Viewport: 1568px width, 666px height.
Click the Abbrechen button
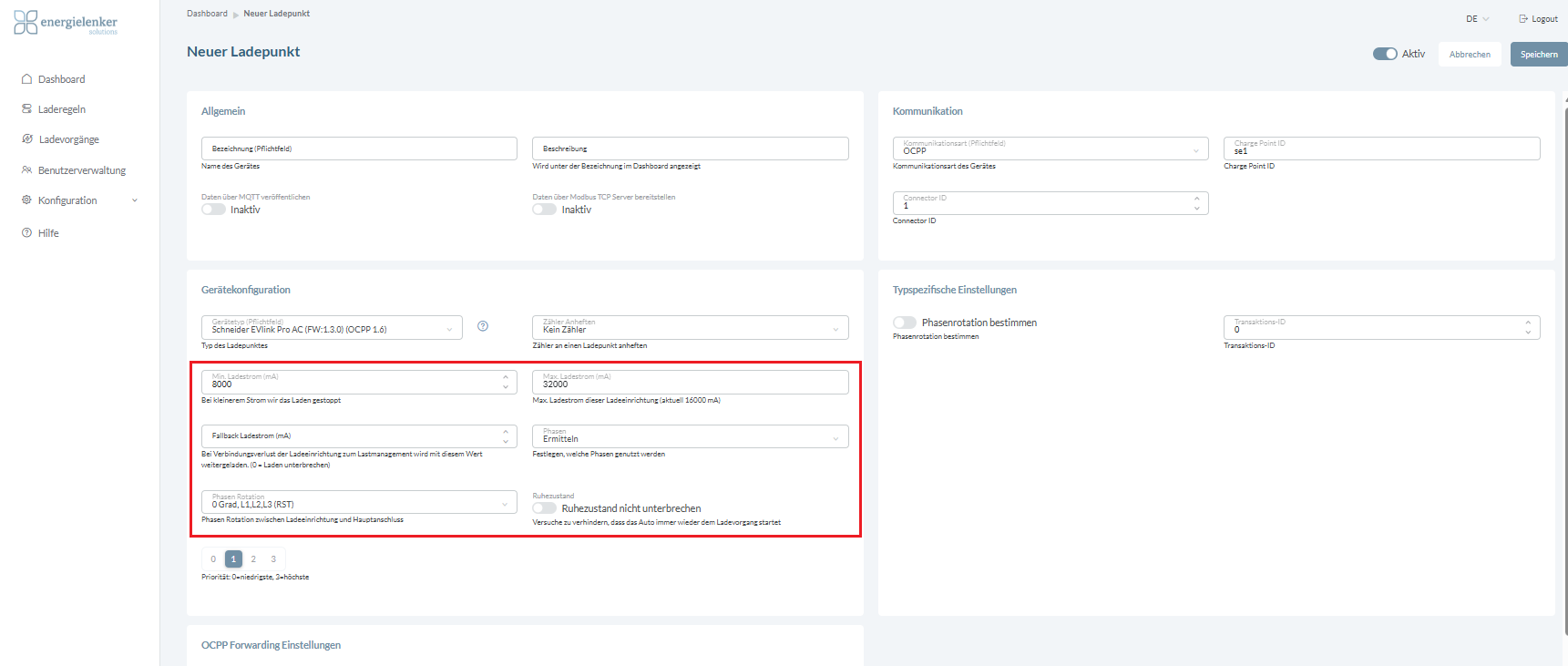(x=1470, y=55)
